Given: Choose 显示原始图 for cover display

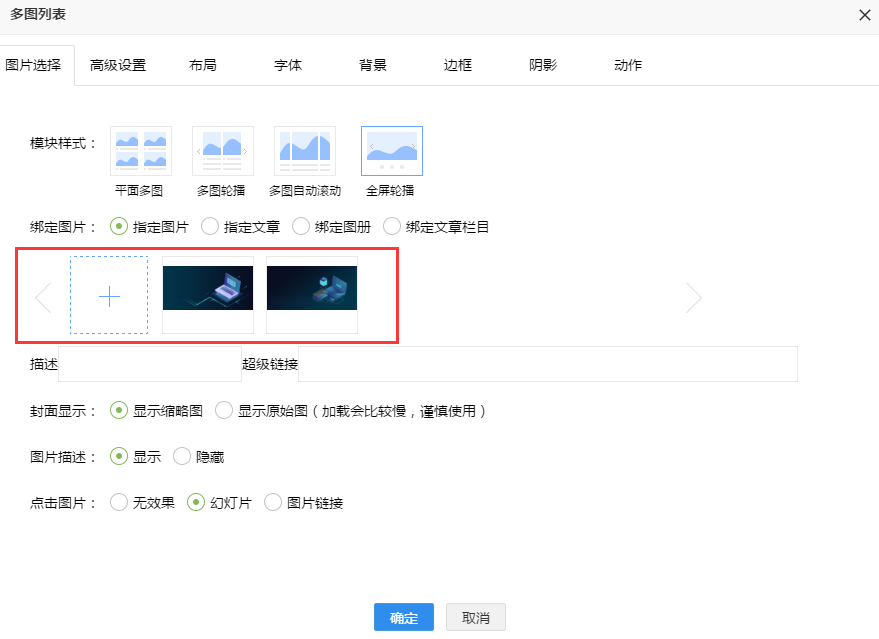Looking at the screenshot, I should point(224,410).
